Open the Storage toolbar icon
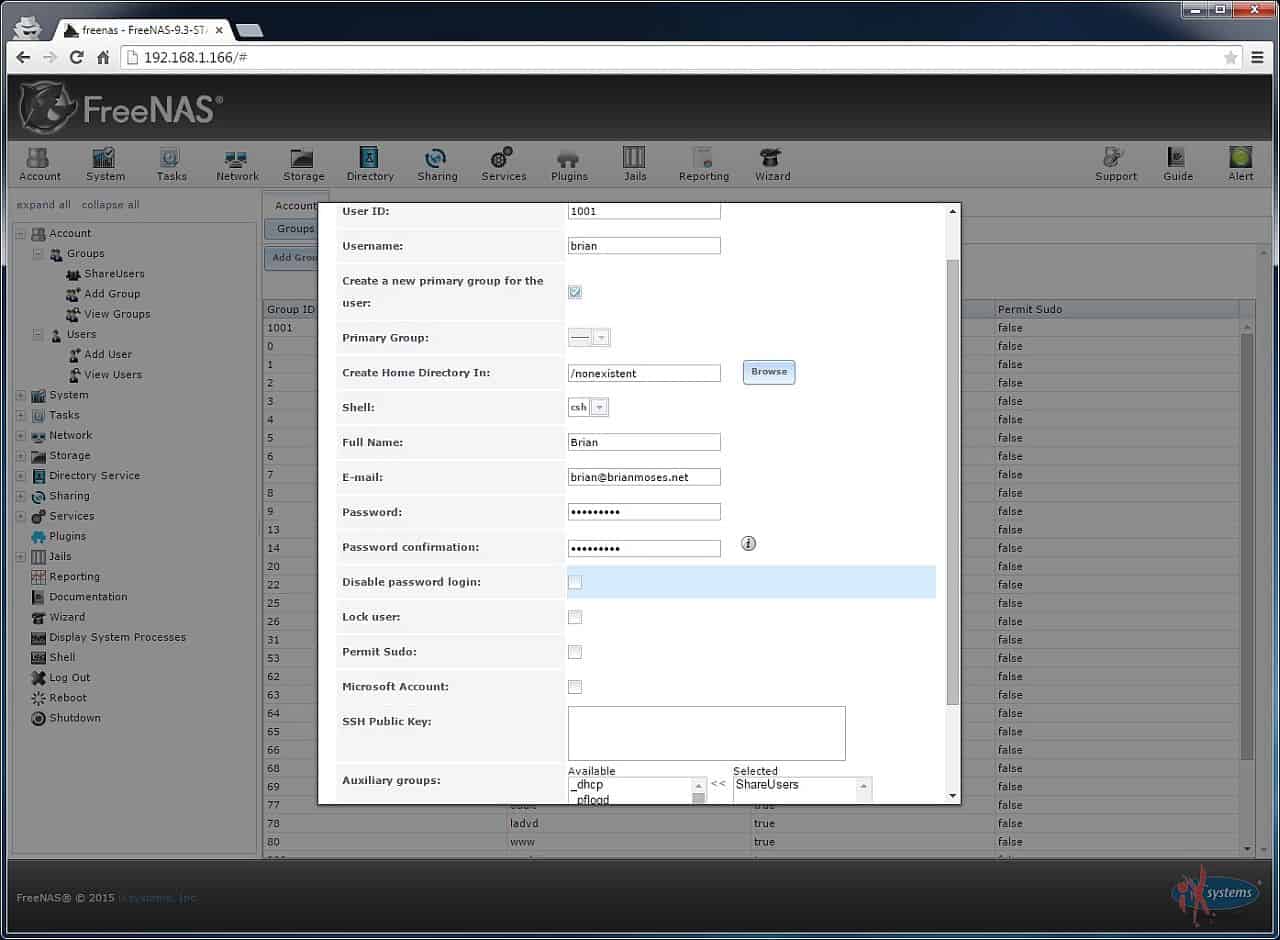 point(303,164)
